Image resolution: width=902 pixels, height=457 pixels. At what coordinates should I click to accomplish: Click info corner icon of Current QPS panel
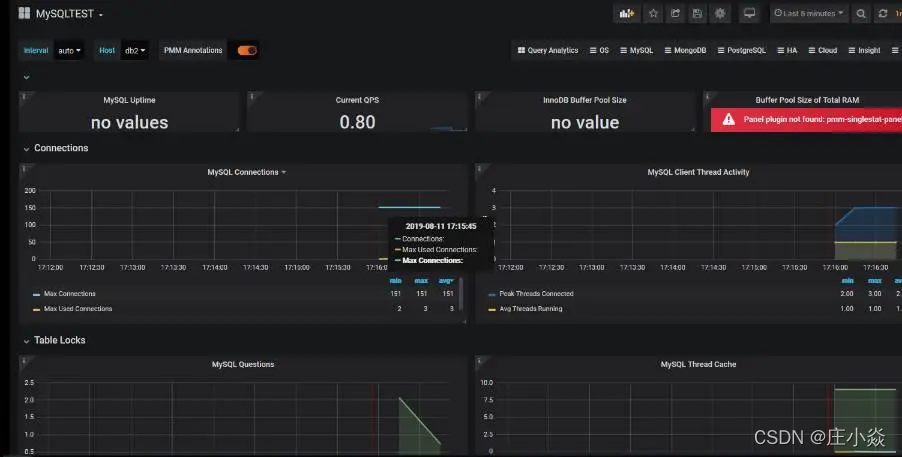tap(251, 96)
